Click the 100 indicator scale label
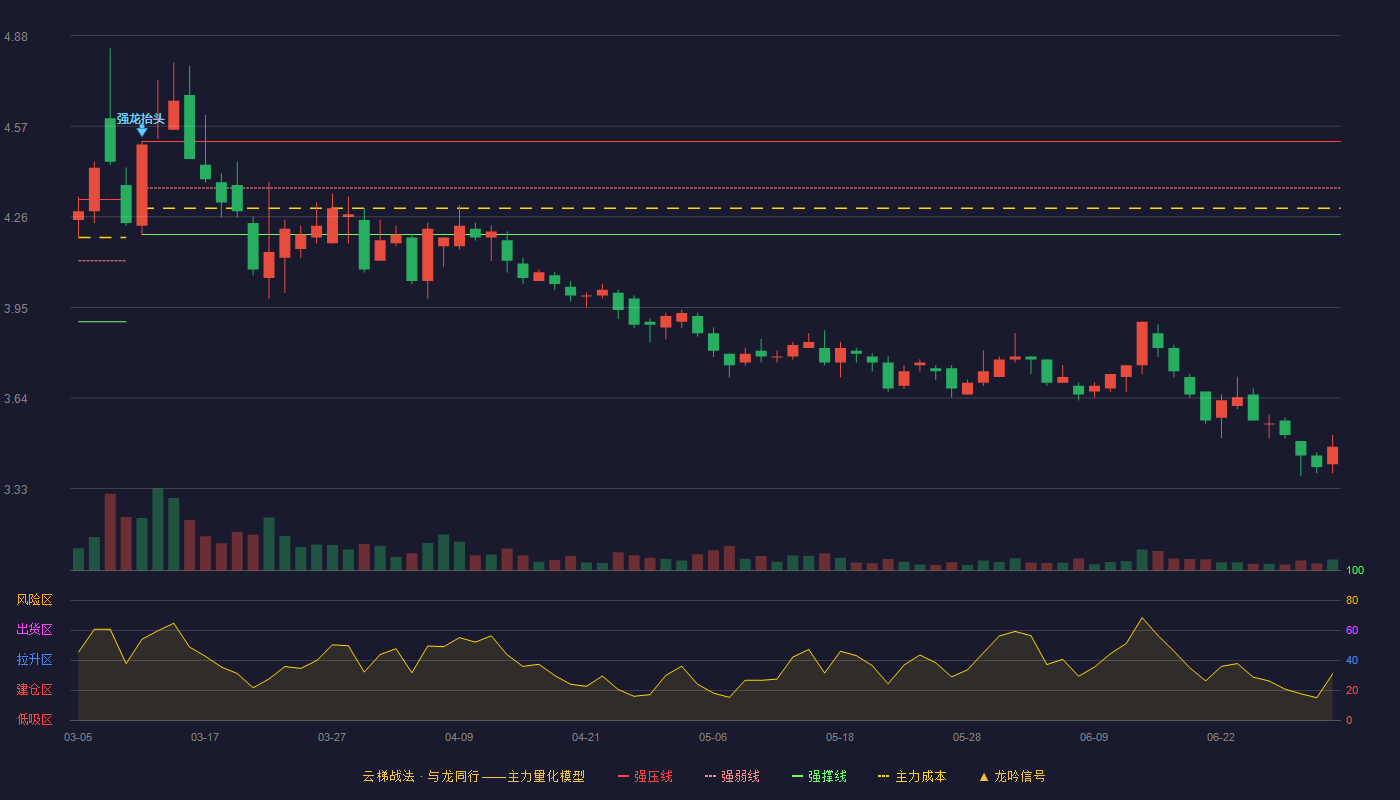Image resolution: width=1400 pixels, height=800 pixels. point(1355,571)
